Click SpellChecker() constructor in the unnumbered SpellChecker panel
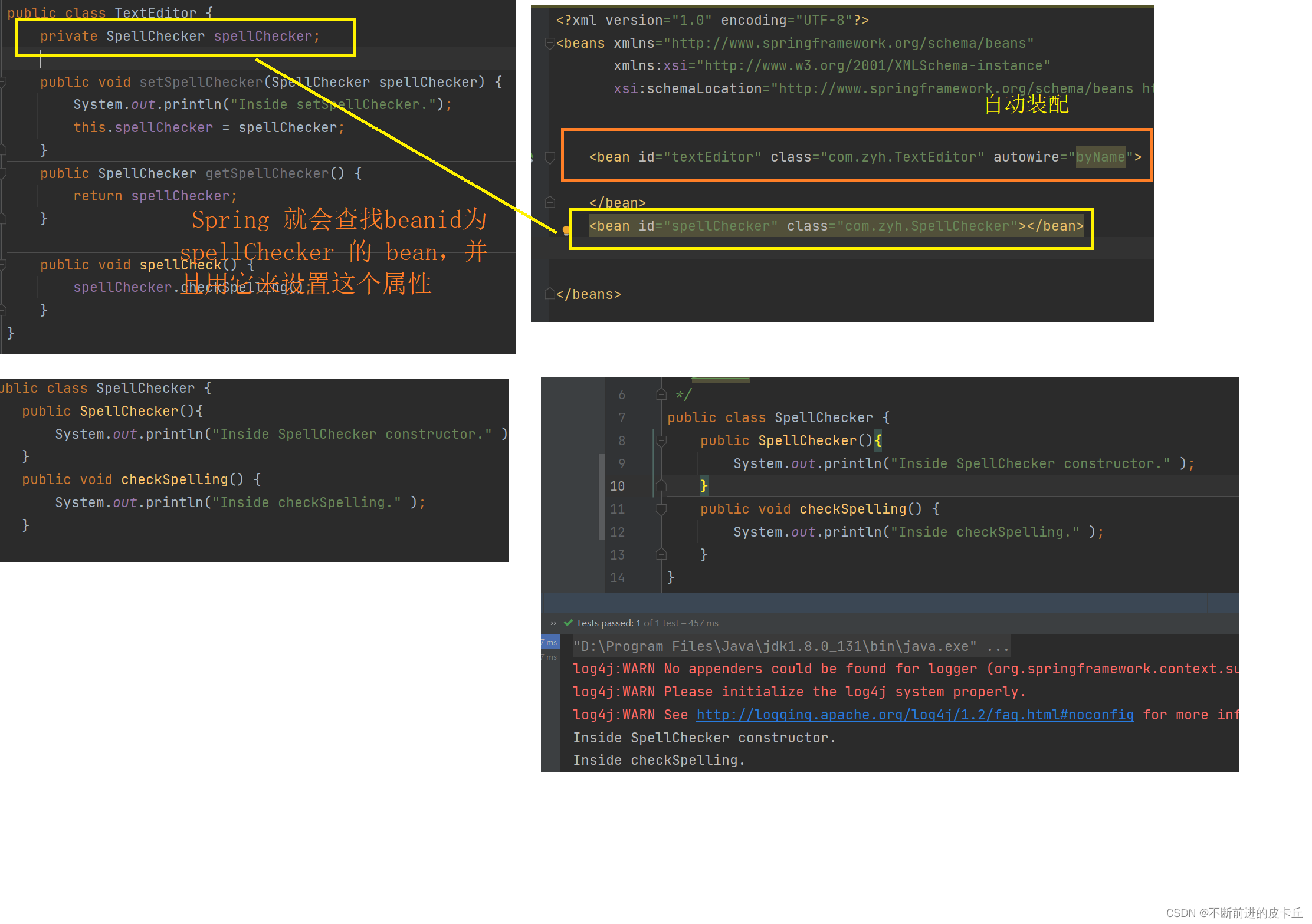1312x924 pixels. click(113, 411)
